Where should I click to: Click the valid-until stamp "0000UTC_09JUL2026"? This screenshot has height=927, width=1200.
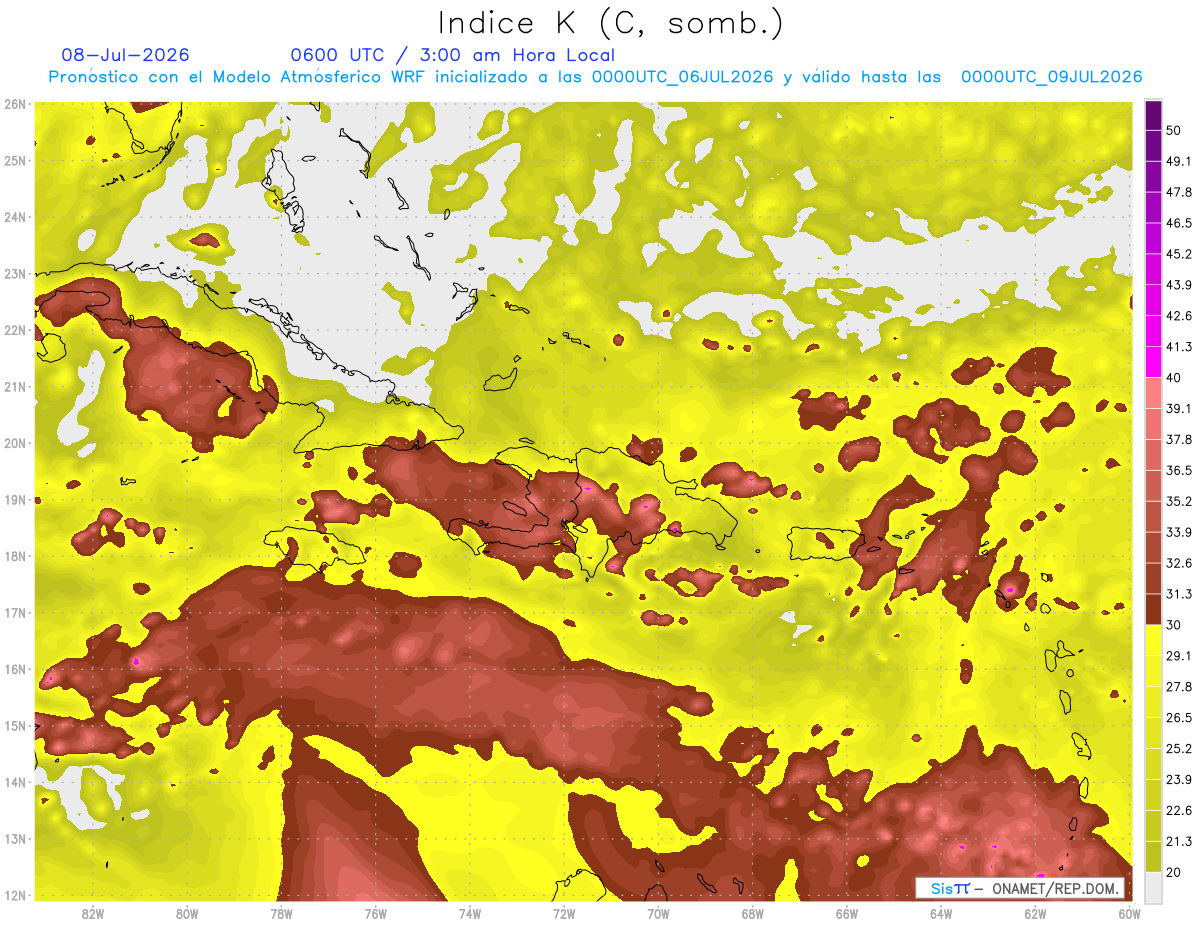[x=1052, y=77]
